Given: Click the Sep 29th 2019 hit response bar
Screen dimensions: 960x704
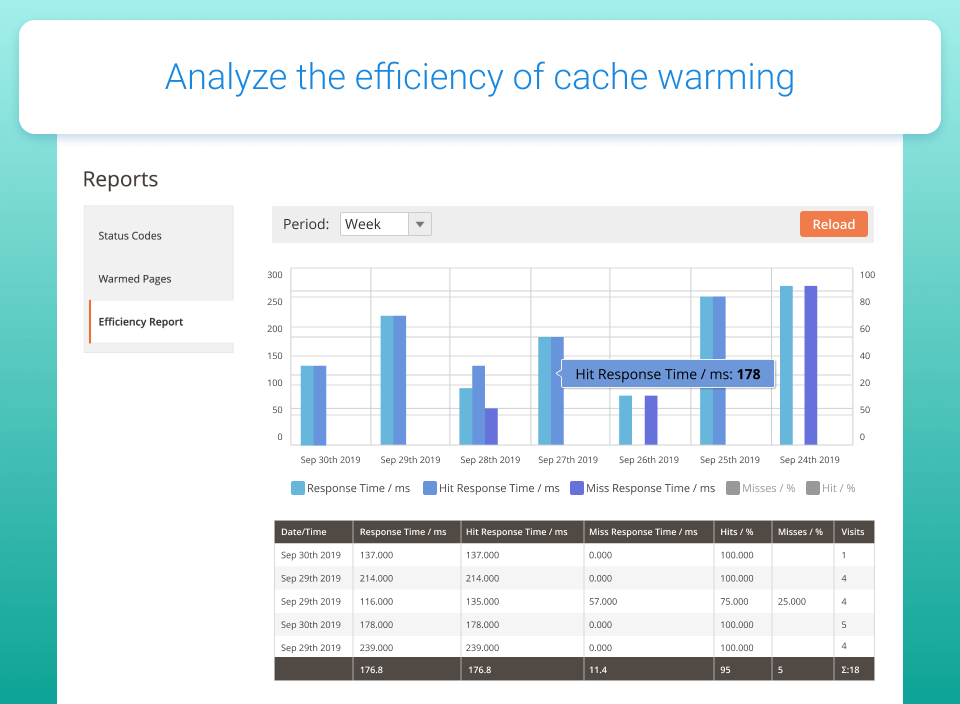Looking at the screenshot, I should [400, 380].
